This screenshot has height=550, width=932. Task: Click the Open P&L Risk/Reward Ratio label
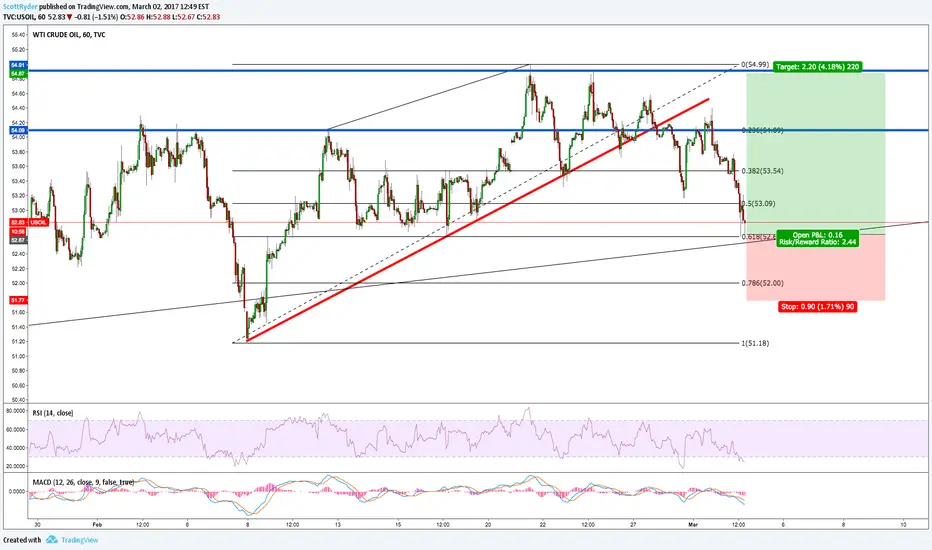[x=818, y=238]
